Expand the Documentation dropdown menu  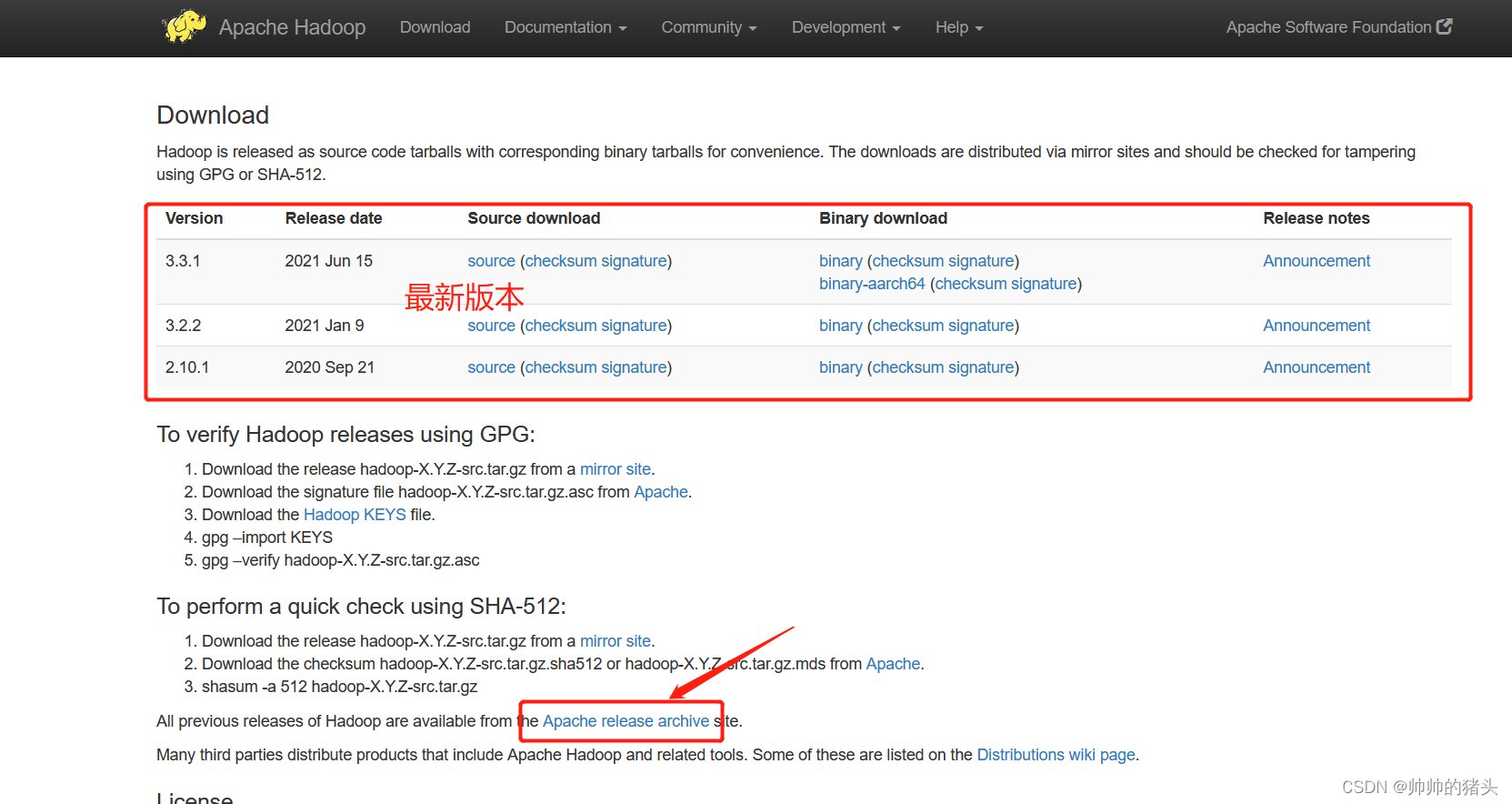tap(566, 27)
